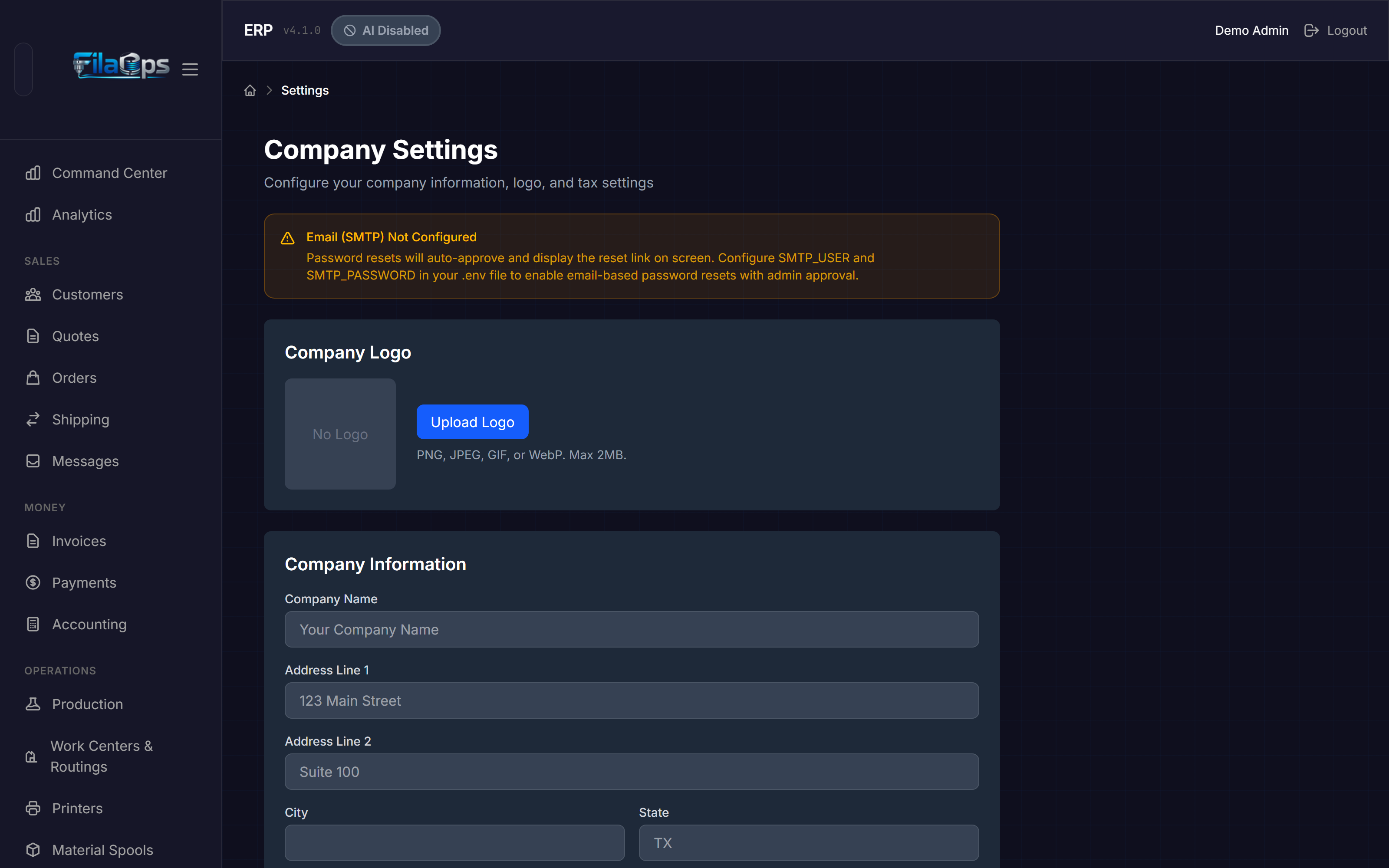The width and height of the screenshot is (1389, 868).
Task: Click the Company Logo section heading
Action: click(x=348, y=352)
